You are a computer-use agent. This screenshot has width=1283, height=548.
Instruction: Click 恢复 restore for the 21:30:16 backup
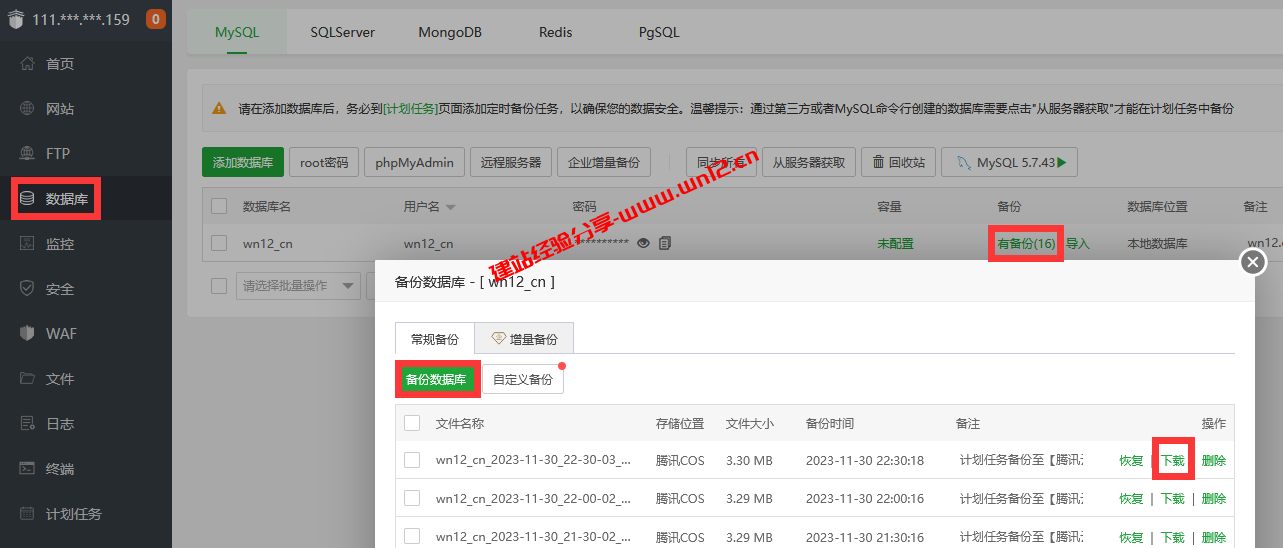coord(1131,538)
